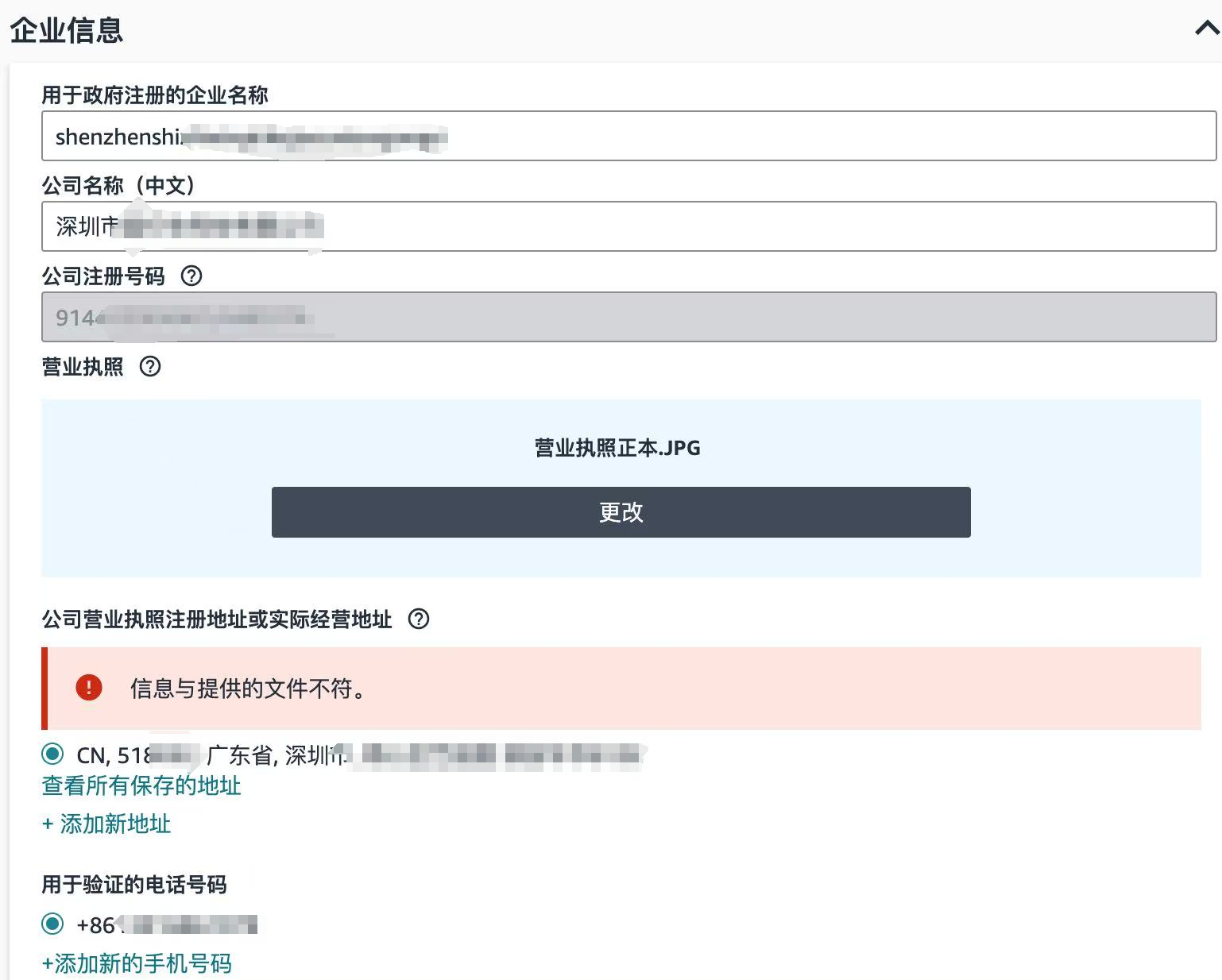Viewport: 1222px width, 980px height.
Task: Click the 公司名称（中文） input field
Action: tap(628, 226)
